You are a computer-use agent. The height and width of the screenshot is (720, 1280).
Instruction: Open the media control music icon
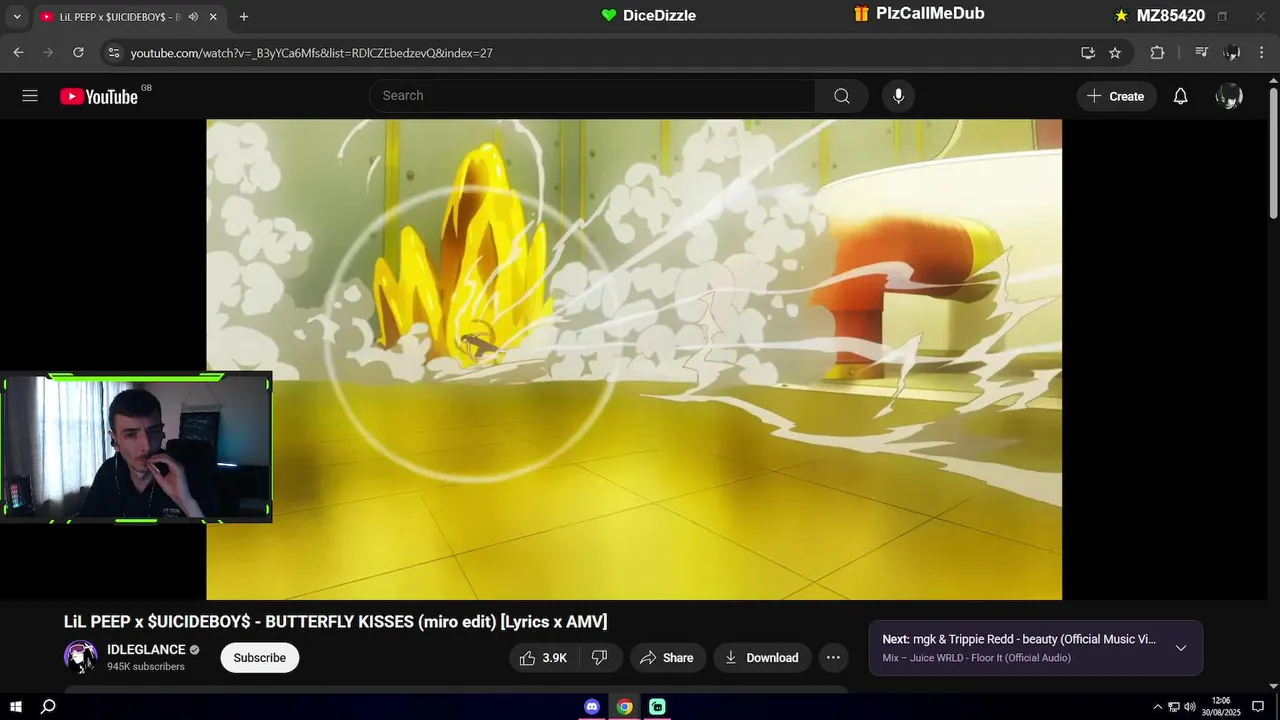click(x=1202, y=53)
